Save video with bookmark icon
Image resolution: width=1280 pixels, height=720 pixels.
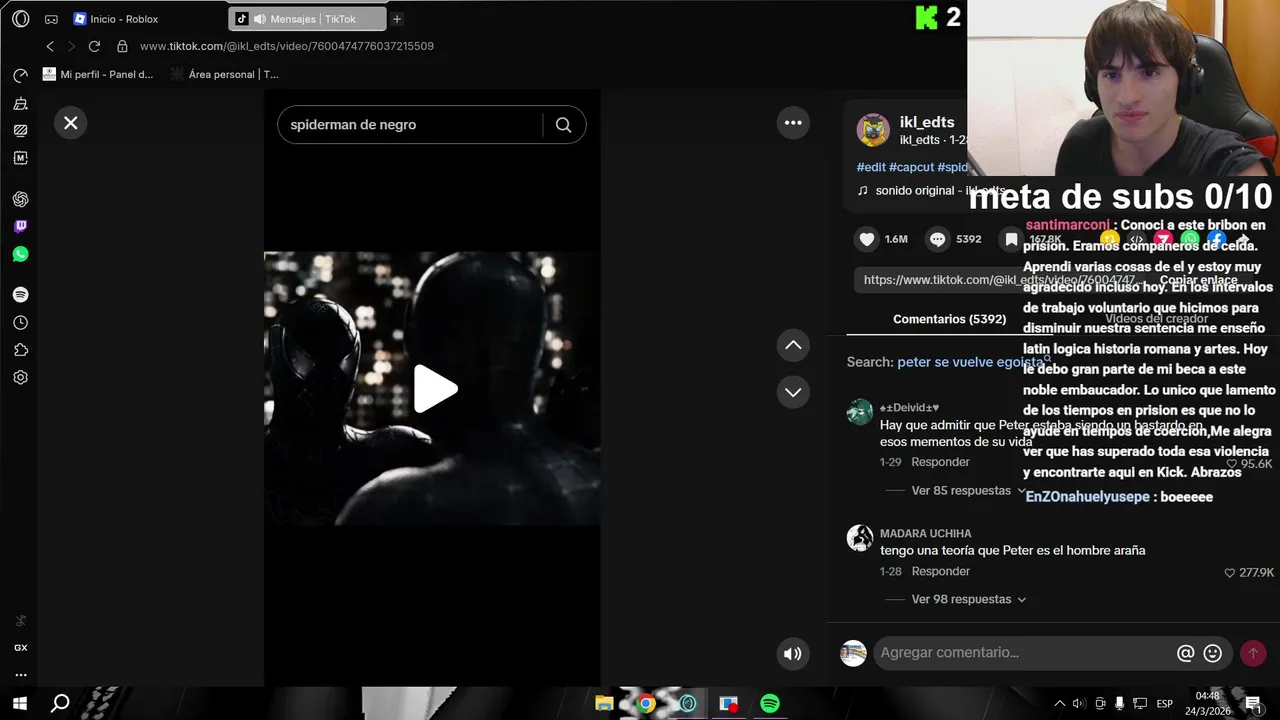click(1011, 239)
